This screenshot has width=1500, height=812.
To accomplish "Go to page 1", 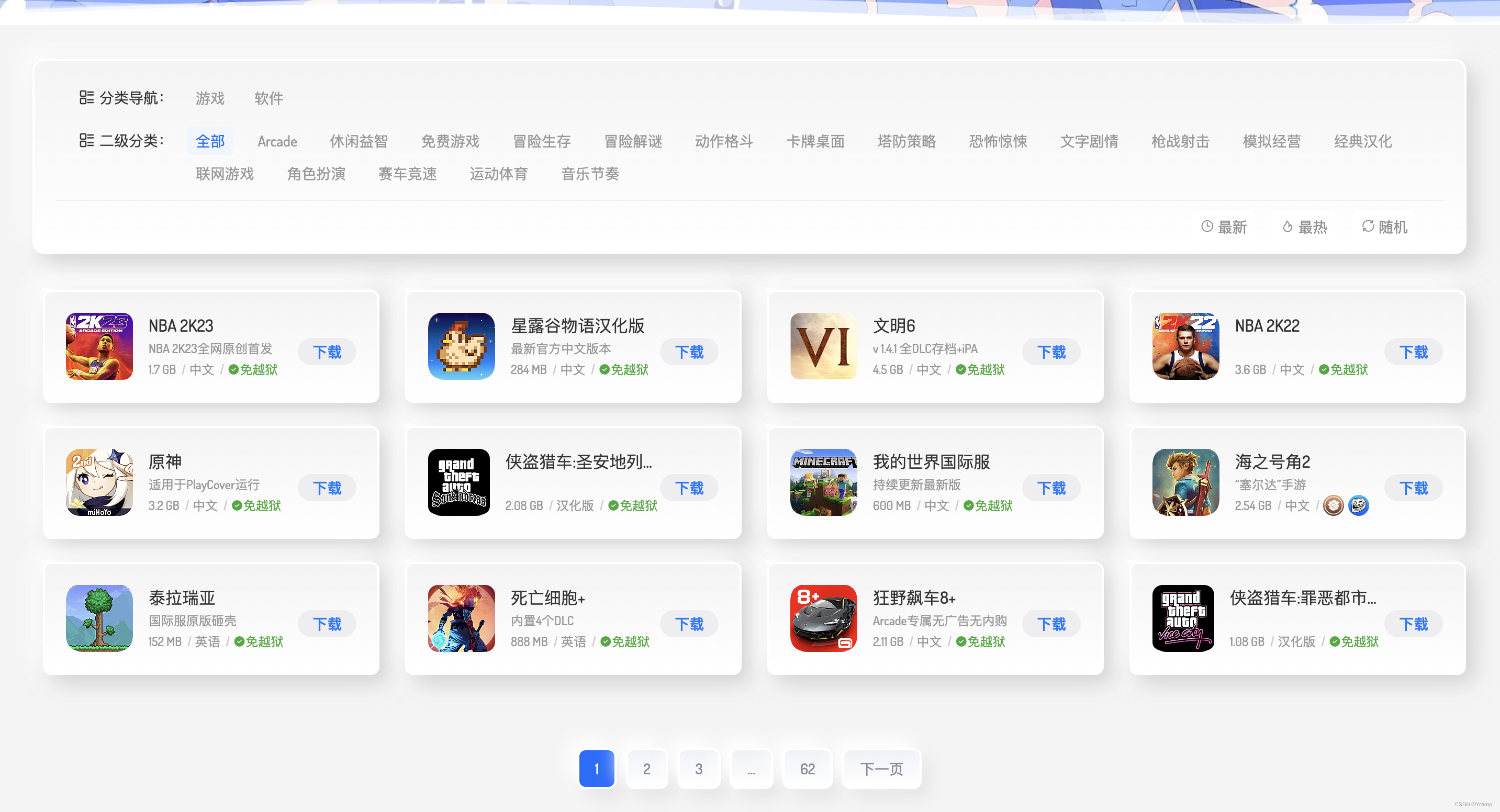I will click(597, 769).
